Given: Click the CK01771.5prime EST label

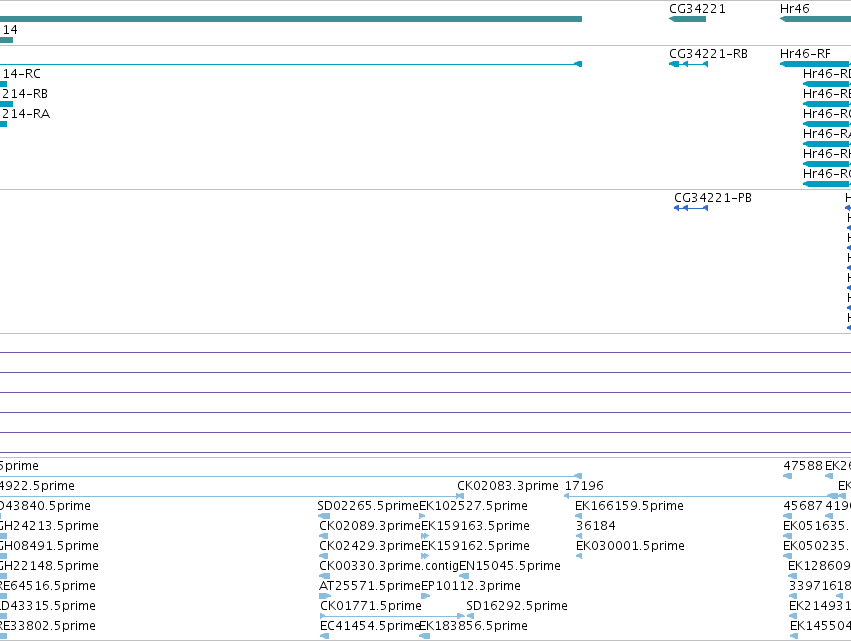Looking at the screenshot, I should point(371,606).
